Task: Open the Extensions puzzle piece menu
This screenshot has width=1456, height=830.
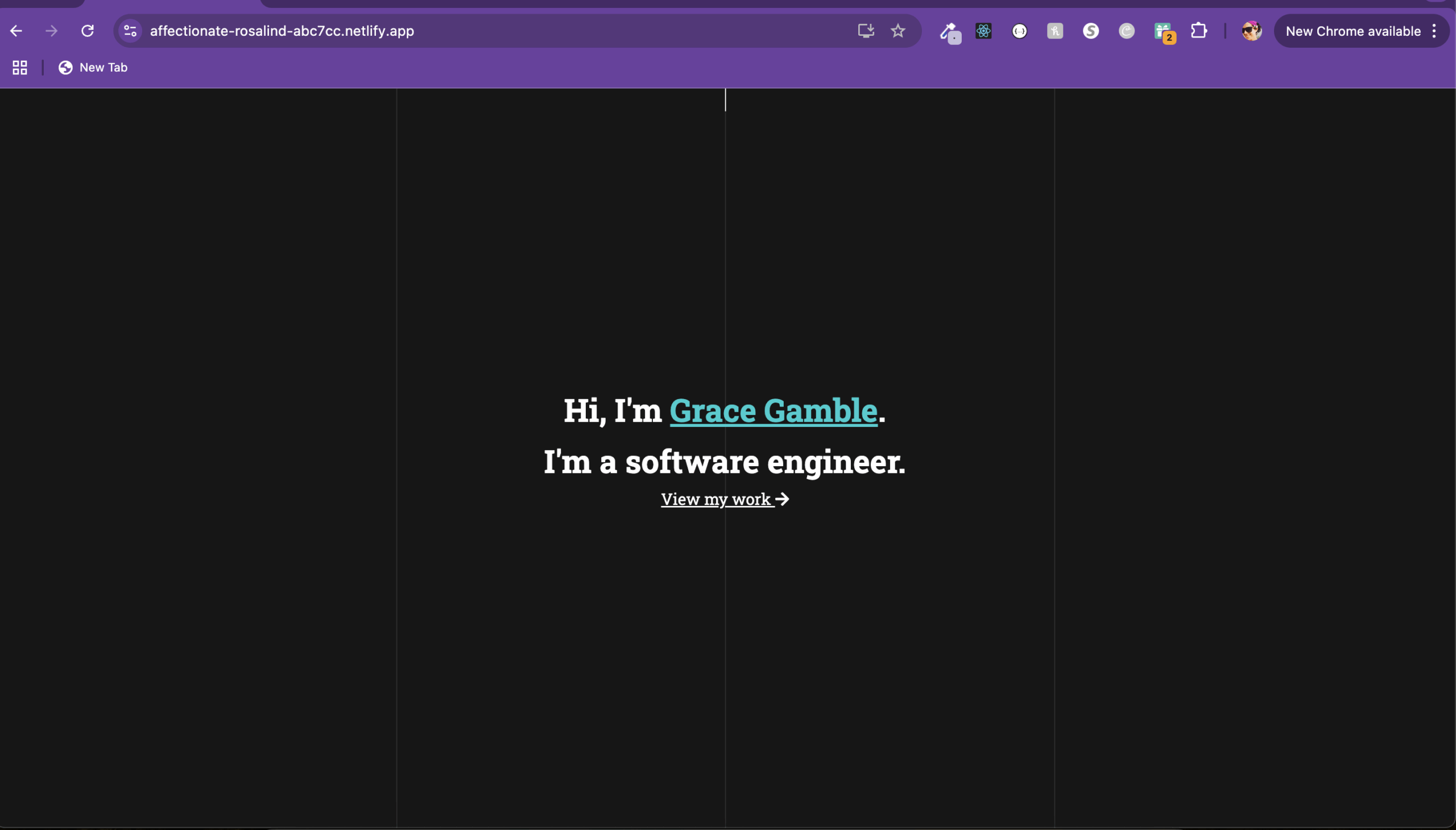Action: click(1199, 31)
